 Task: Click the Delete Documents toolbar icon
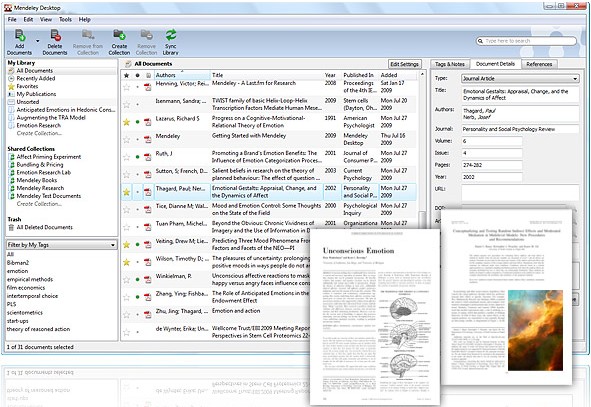(55, 35)
